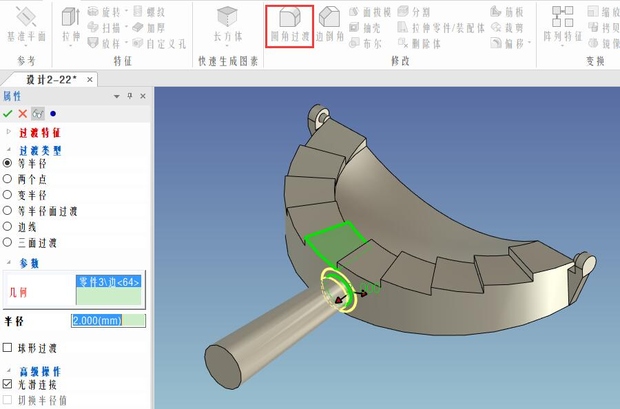The height and width of the screenshot is (409, 620).
Task: Toggle the preview glasses icon
Action: (x=38, y=114)
